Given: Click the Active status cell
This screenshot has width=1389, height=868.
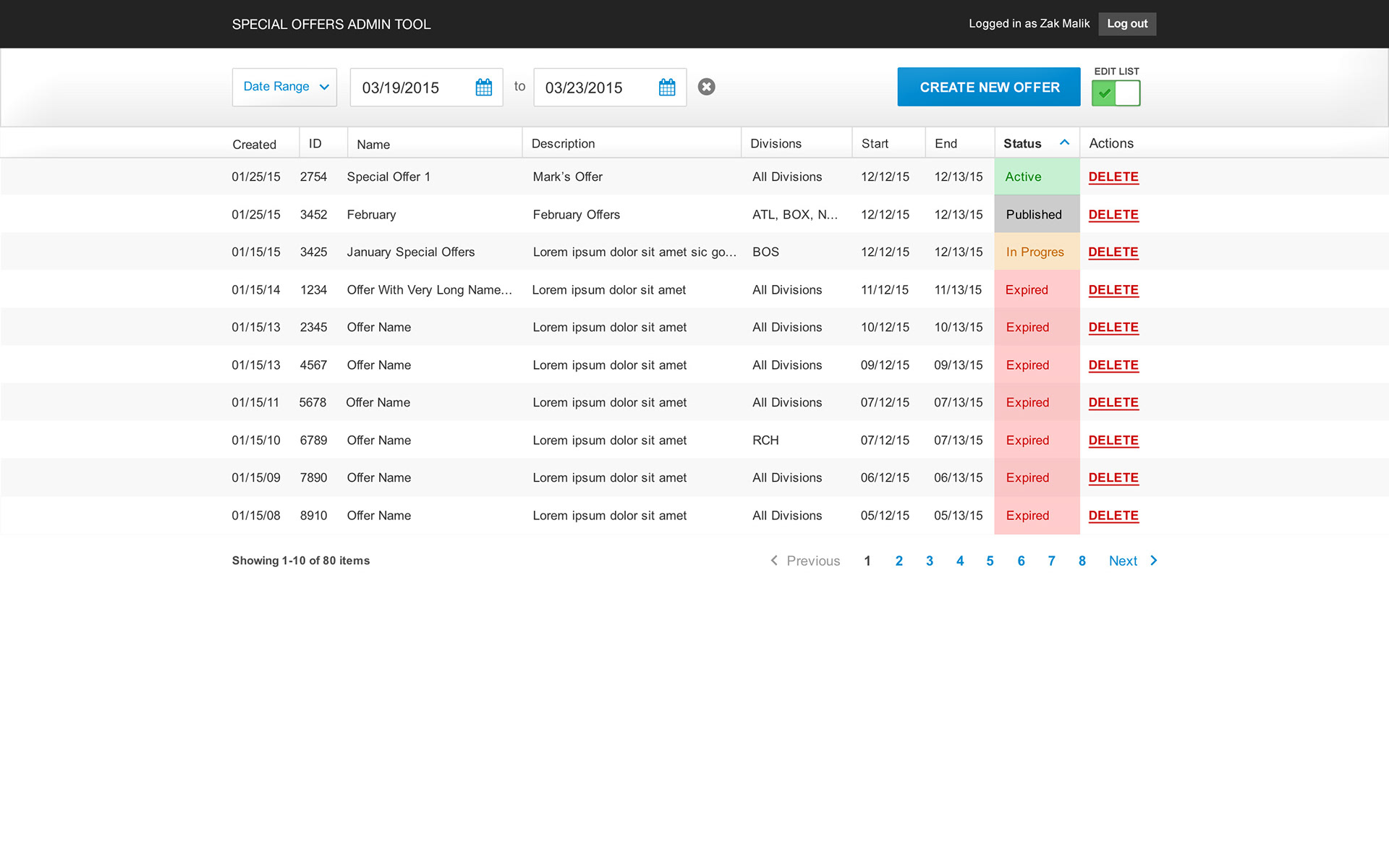Looking at the screenshot, I should 1036,176.
